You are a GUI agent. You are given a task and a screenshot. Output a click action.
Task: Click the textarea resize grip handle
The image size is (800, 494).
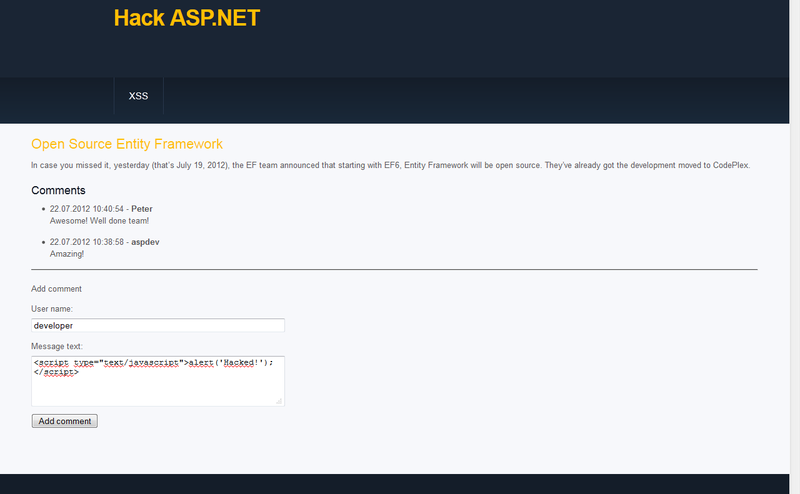[x=279, y=401]
